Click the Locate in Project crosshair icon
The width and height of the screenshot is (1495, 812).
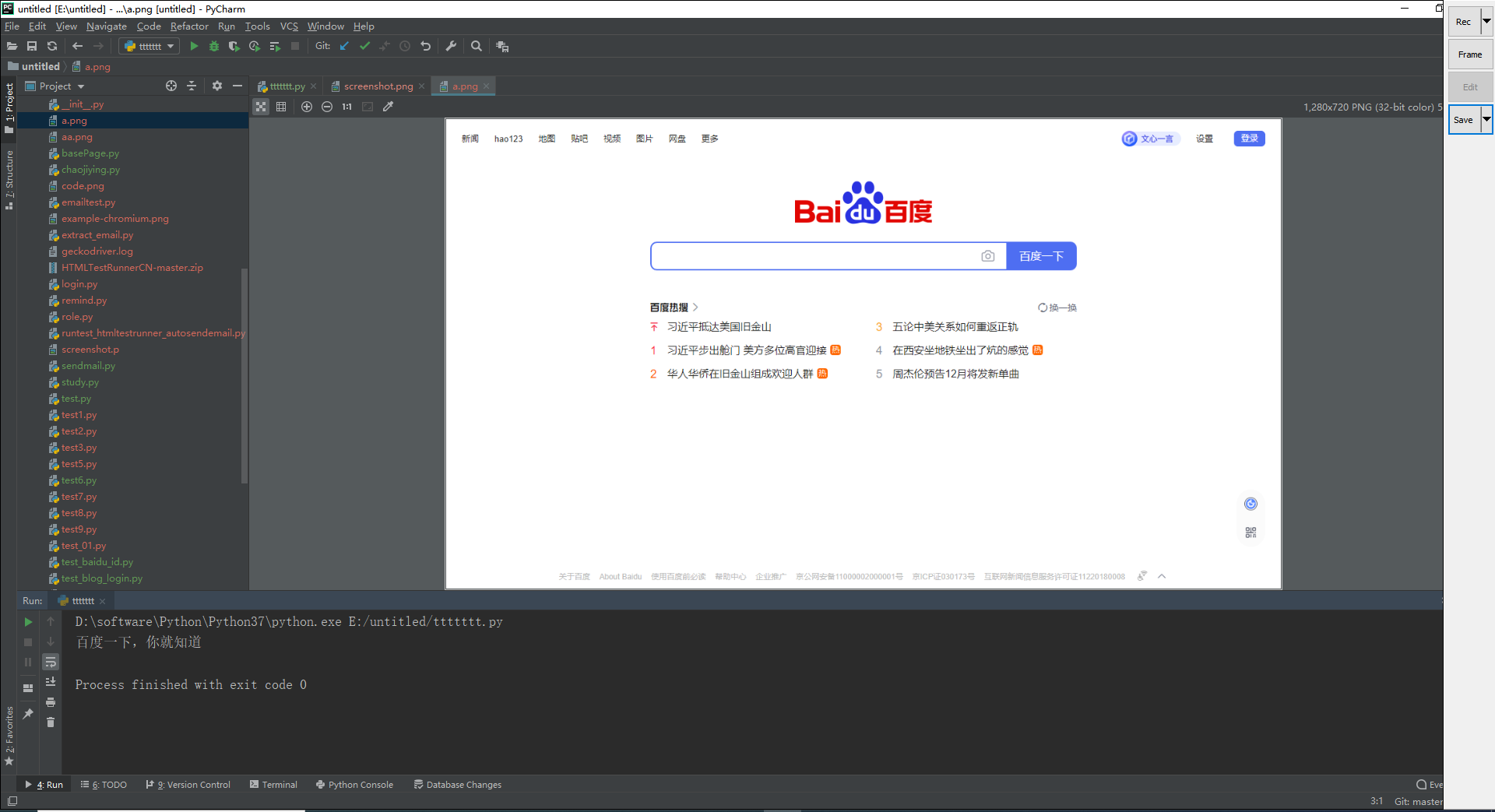[171, 86]
